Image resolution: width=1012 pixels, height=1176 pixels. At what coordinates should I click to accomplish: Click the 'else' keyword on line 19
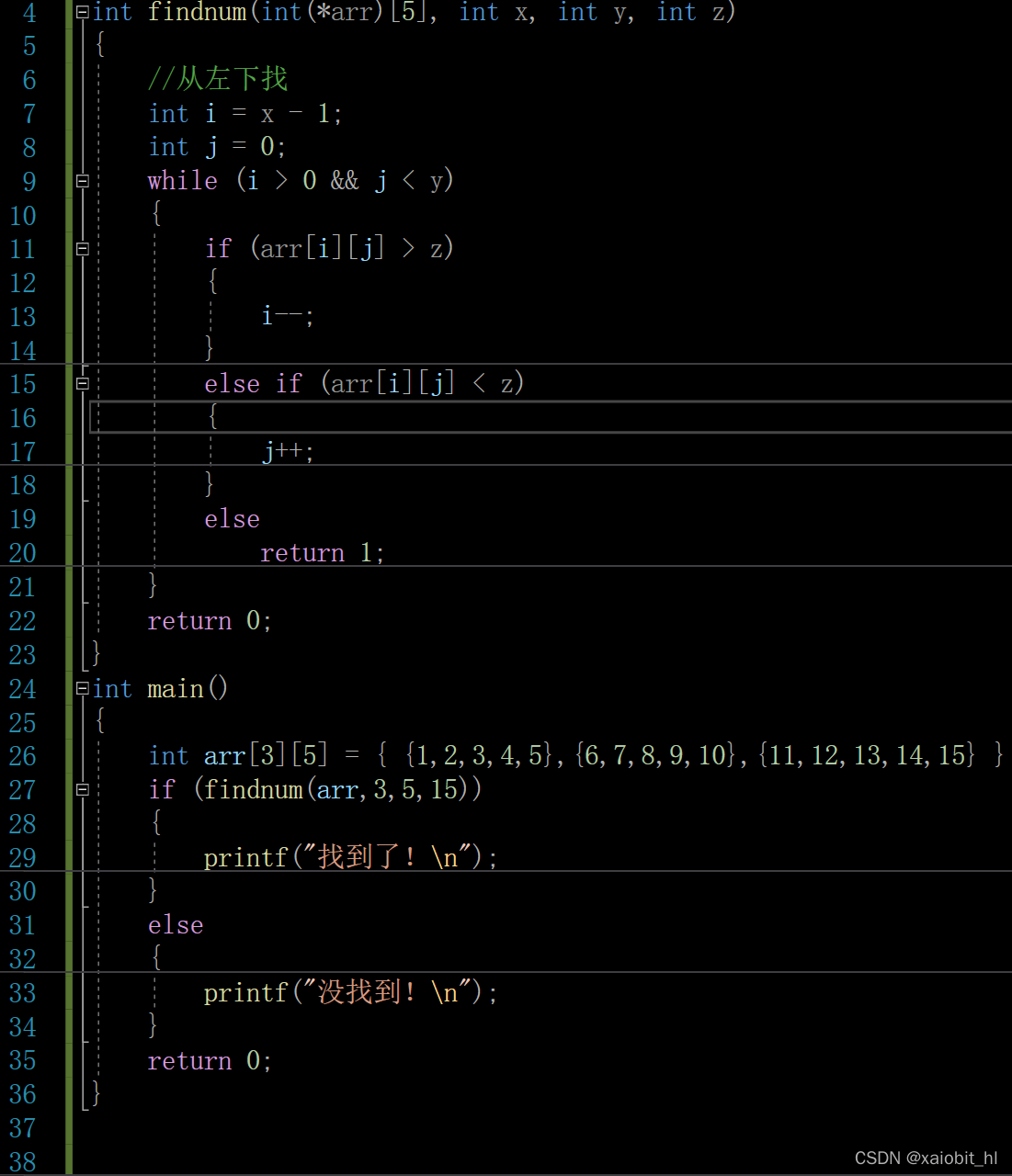232,519
